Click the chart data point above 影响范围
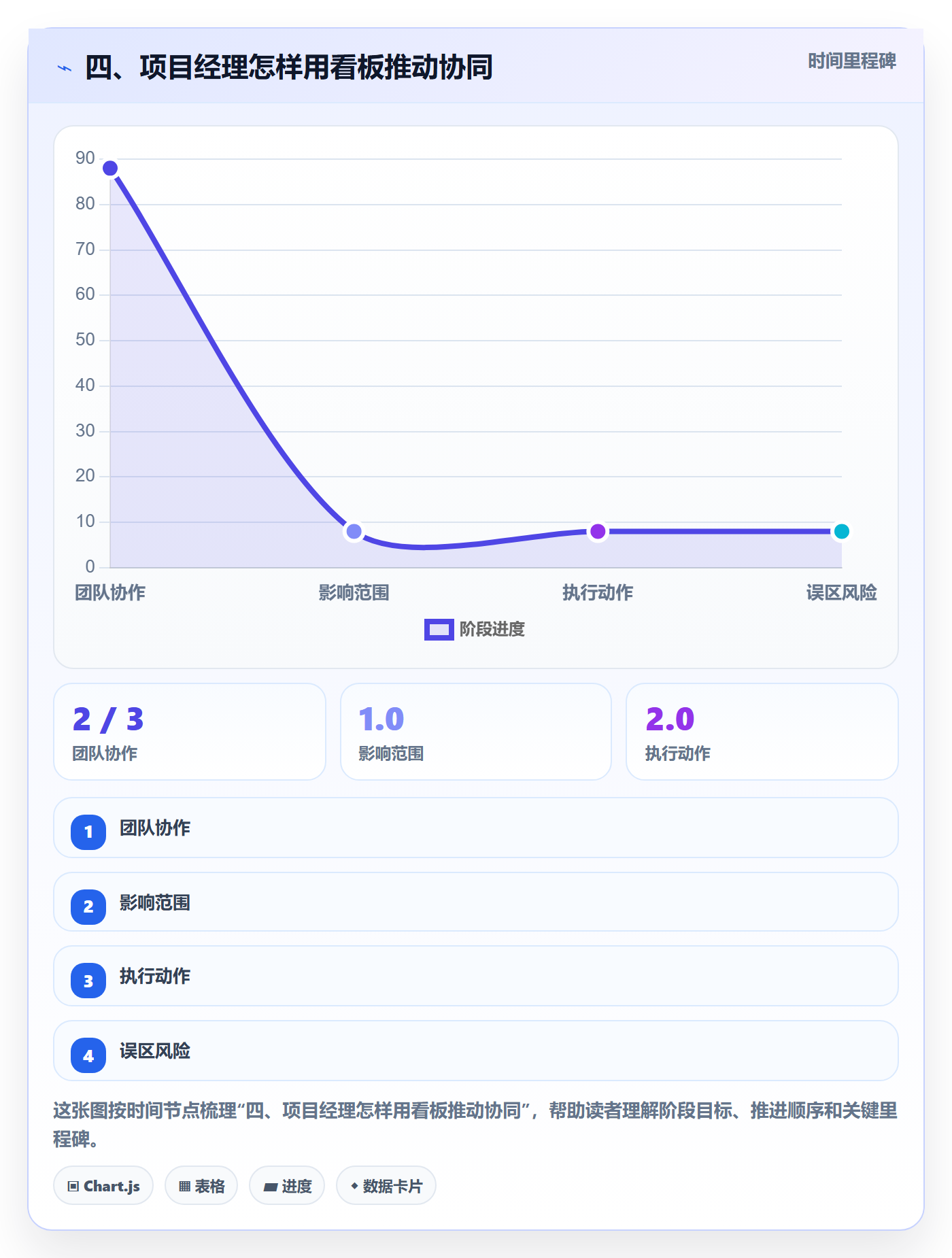The height and width of the screenshot is (1258, 952). point(354,531)
